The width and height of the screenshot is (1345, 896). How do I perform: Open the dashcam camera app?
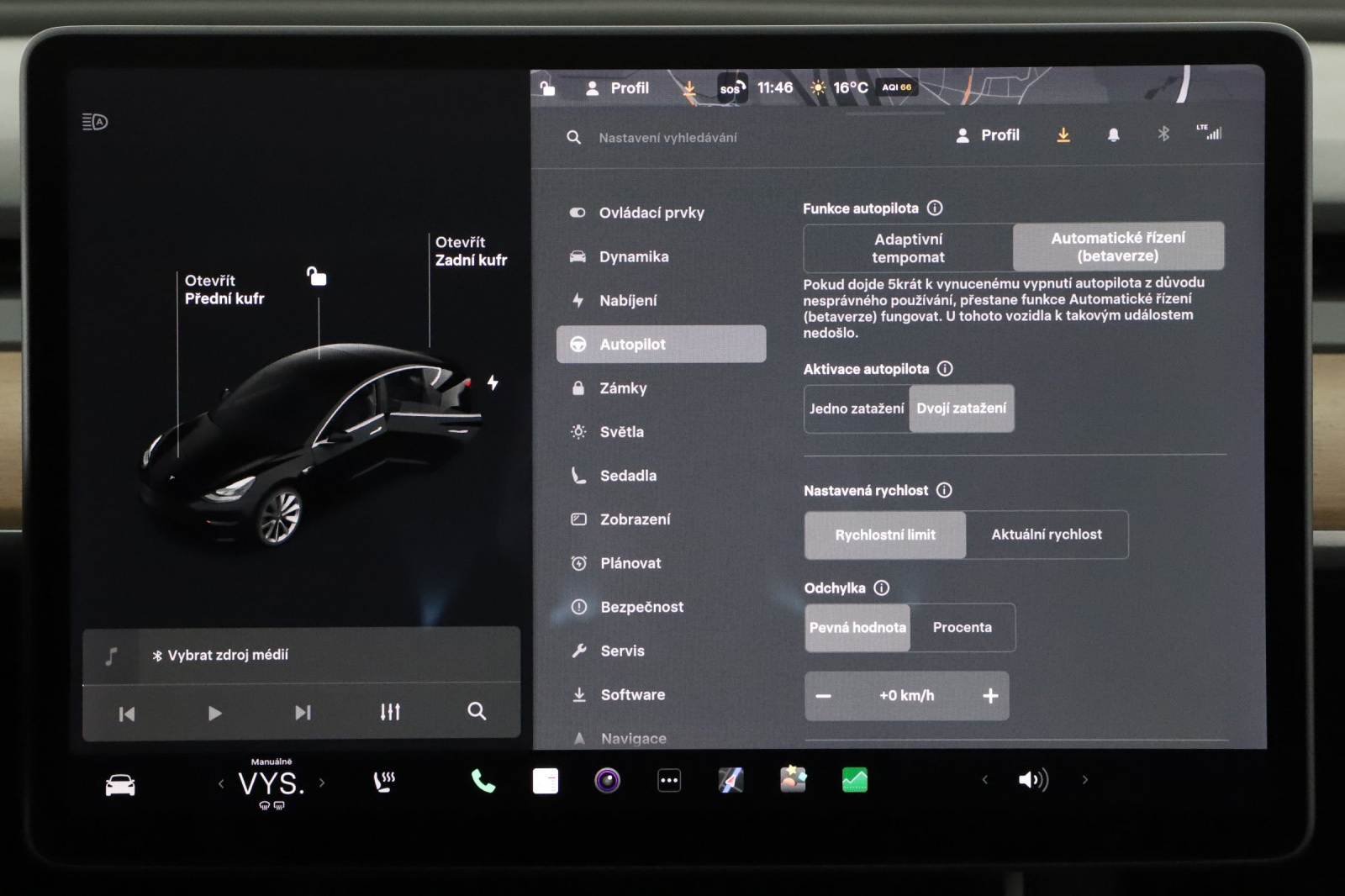pos(607,781)
